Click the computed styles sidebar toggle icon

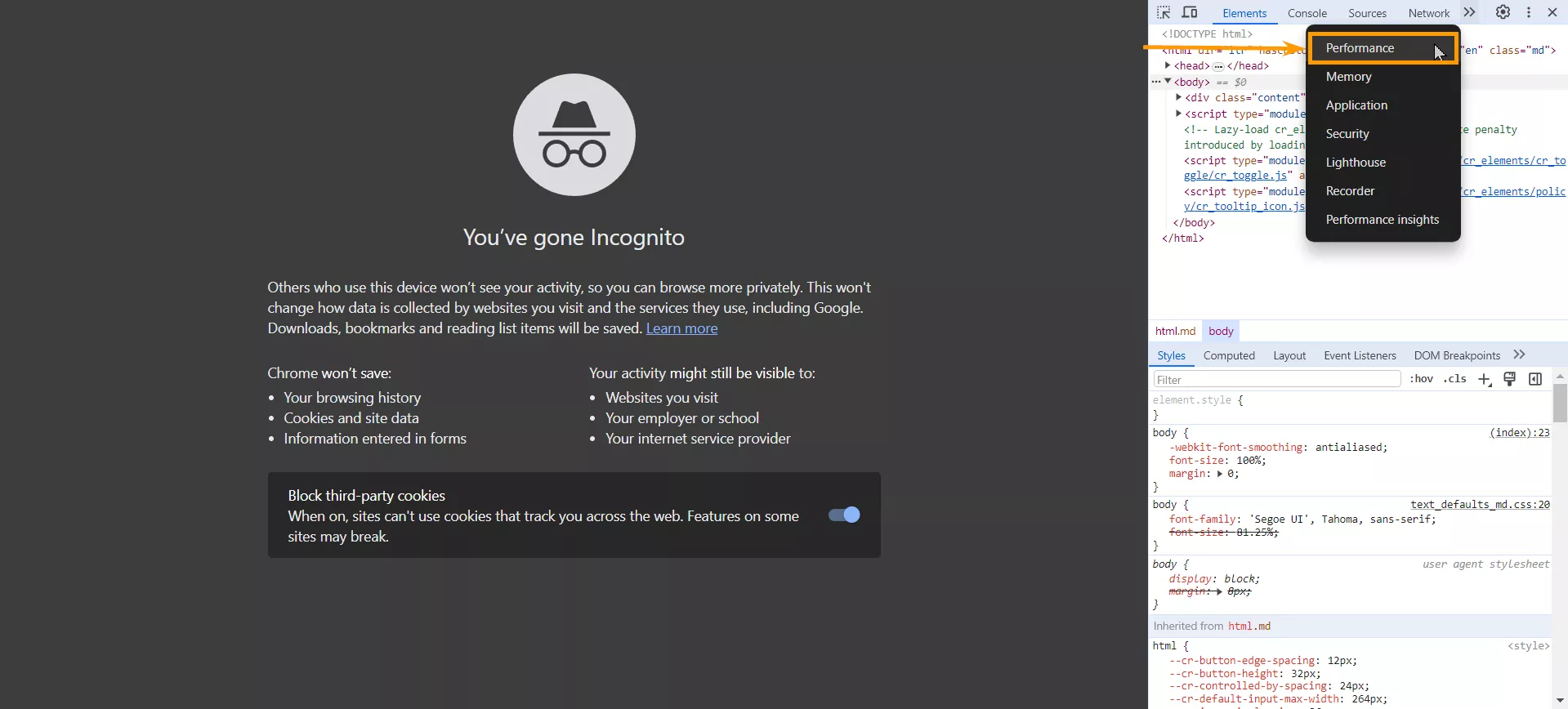click(x=1535, y=379)
